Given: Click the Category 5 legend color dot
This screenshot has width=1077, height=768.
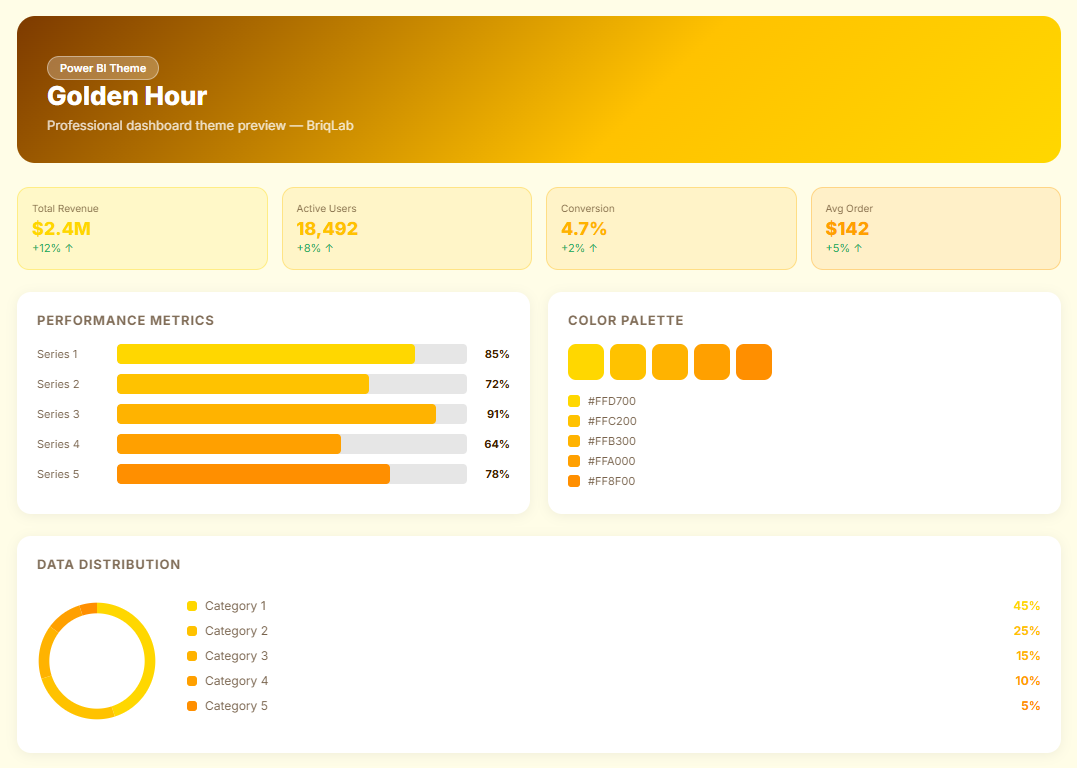Looking at the screenshot, I should pyautogui.click(x=192, y=706).
